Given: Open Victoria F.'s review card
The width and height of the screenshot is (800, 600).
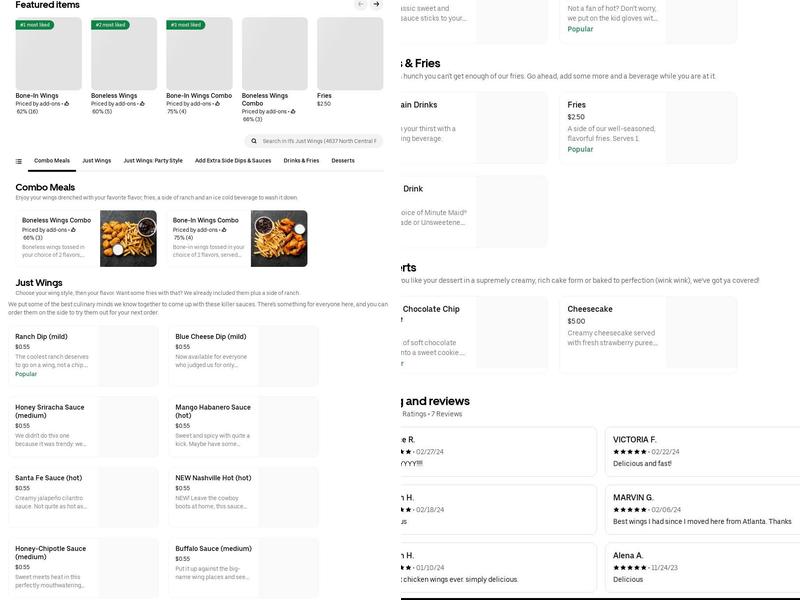Looking at the screenshot, I should [x=702, y=452].
